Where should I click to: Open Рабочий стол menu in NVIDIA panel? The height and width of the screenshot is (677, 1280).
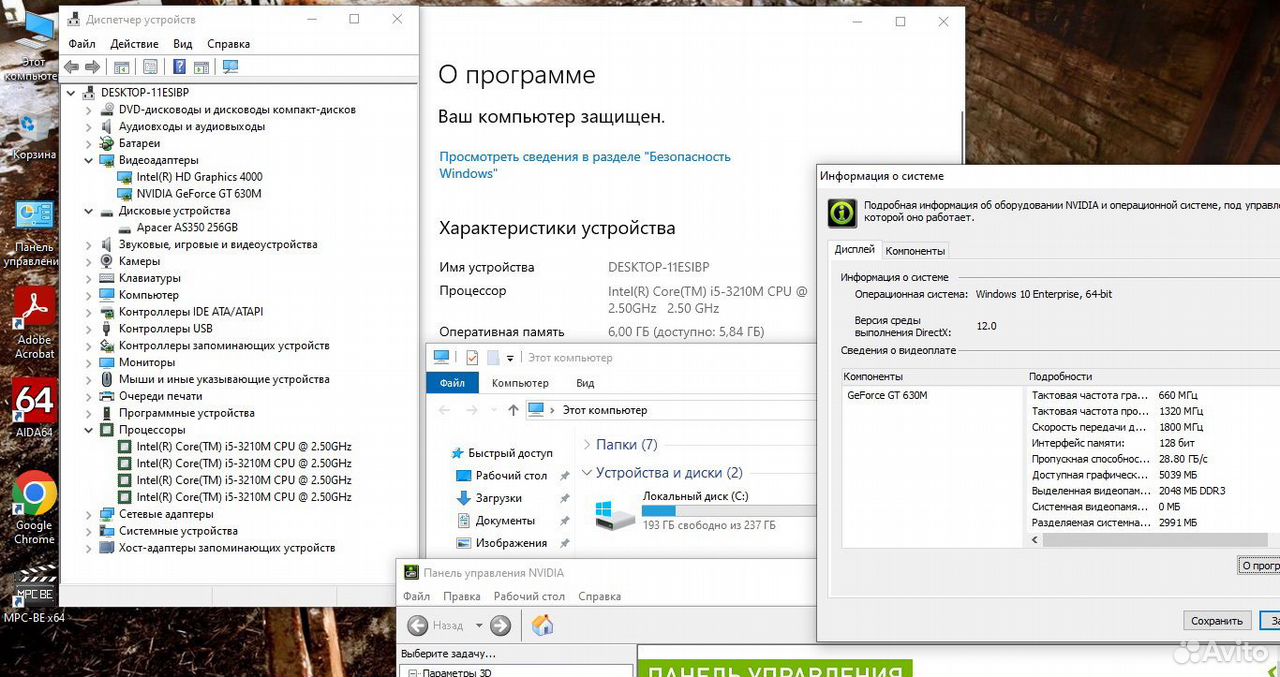tap(529, 596)
